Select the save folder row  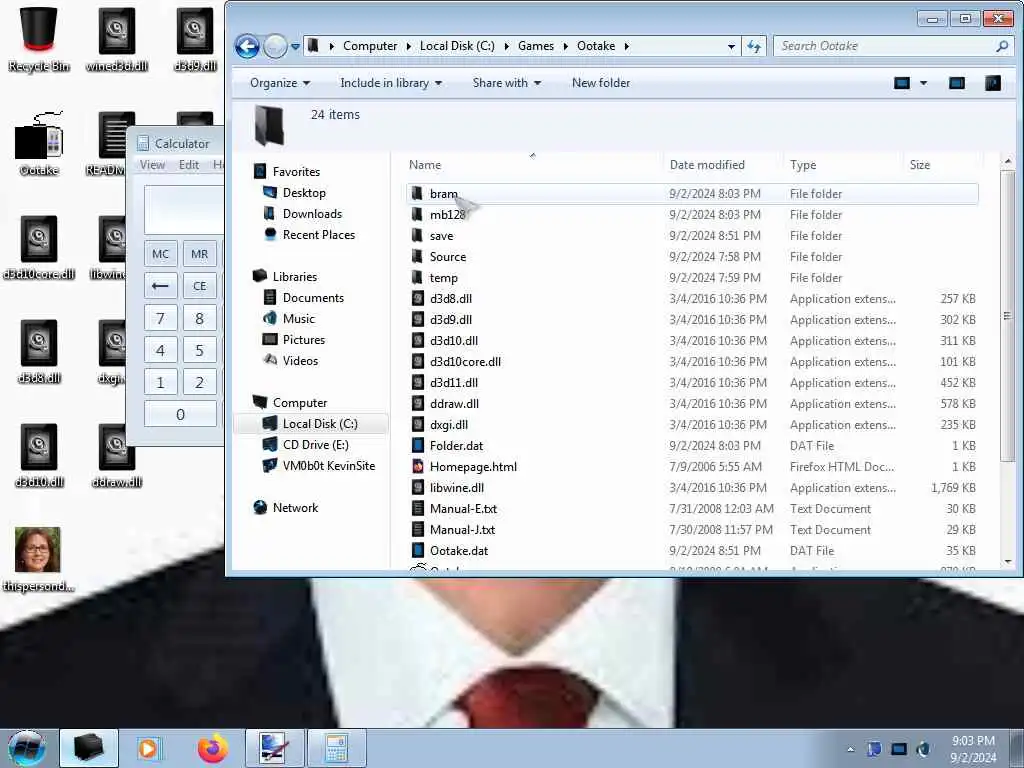coord(692,236)
